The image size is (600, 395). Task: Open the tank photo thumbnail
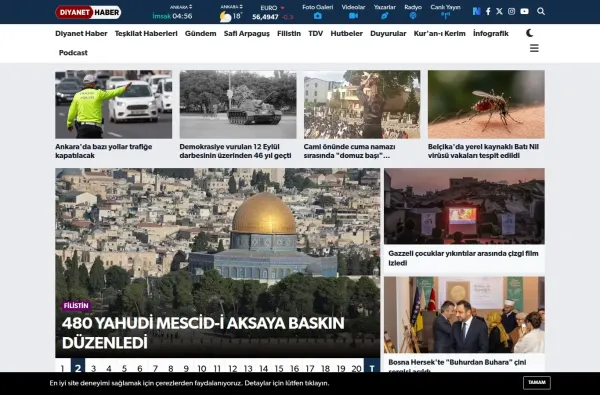238,104
